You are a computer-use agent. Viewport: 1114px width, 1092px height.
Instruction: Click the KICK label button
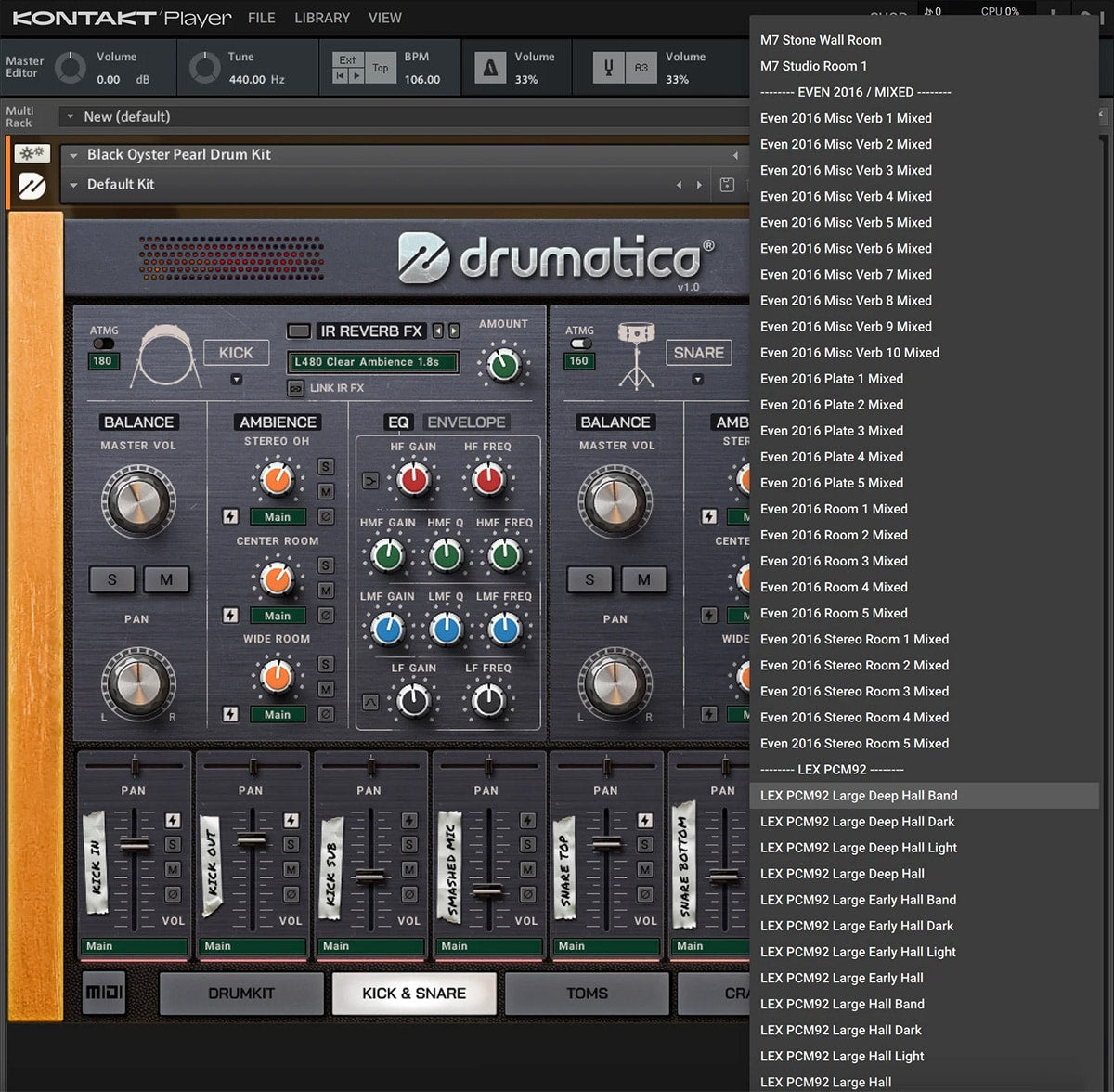click(x=236, y=353)
